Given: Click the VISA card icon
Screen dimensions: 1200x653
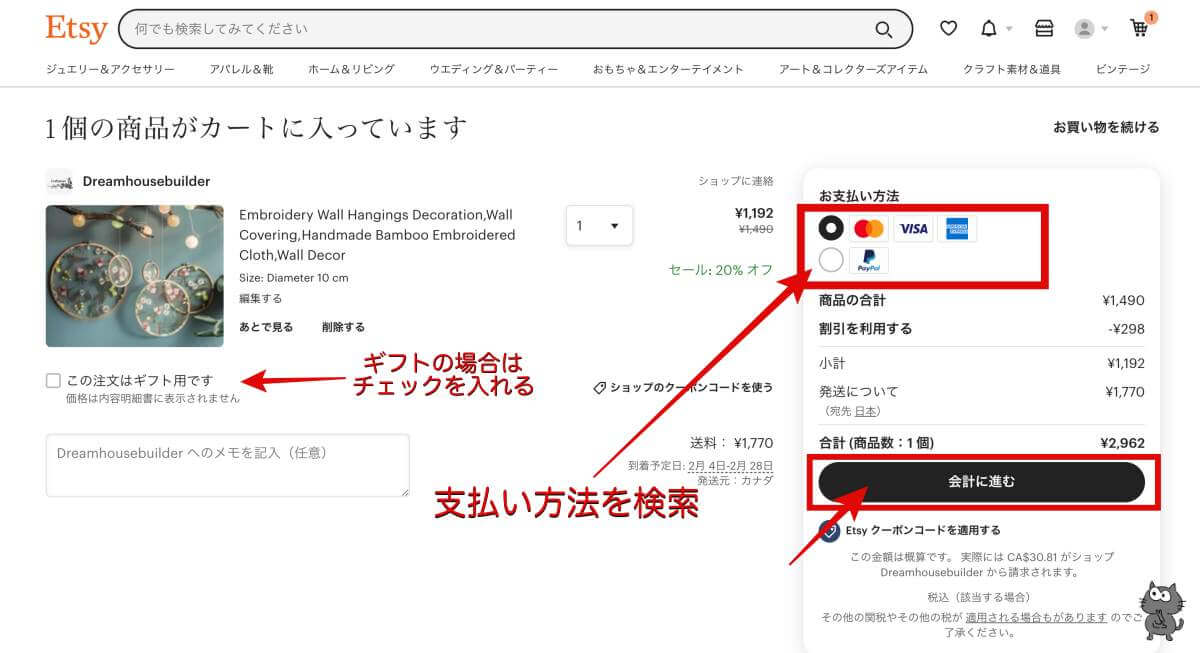Looking at the screenshot, I should pos(913,229).
